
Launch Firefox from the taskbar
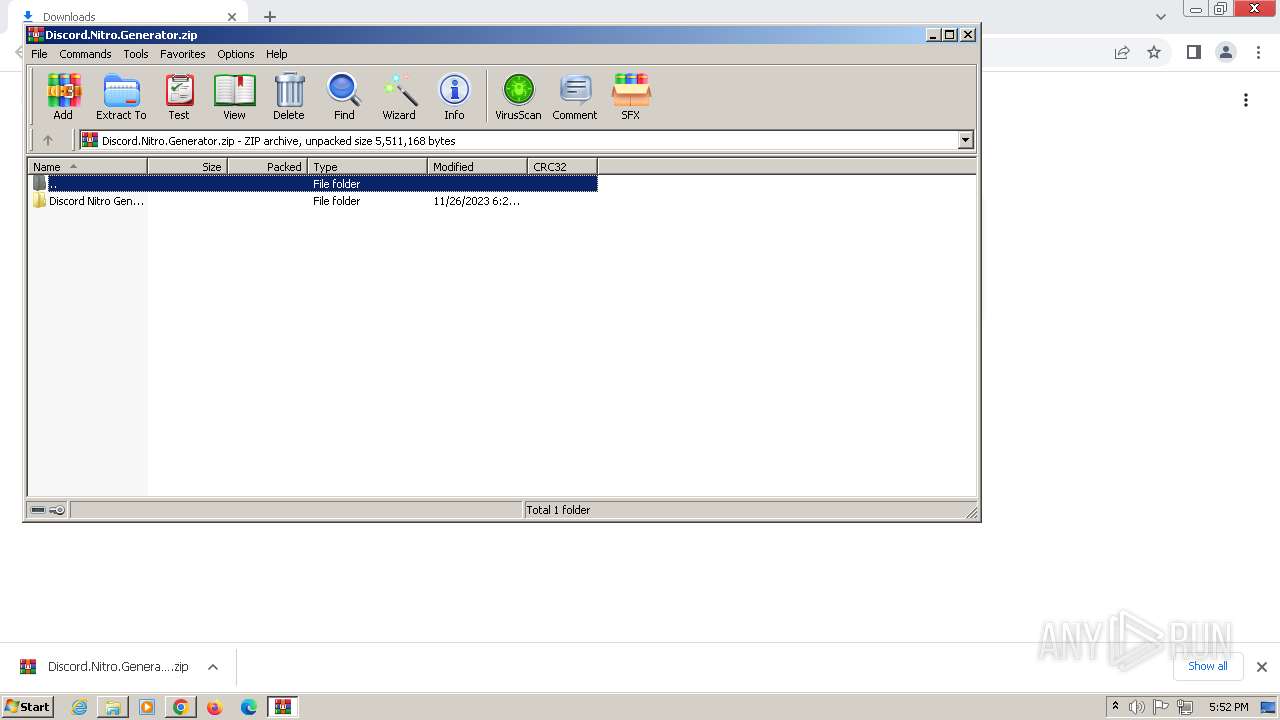(214, 707)
